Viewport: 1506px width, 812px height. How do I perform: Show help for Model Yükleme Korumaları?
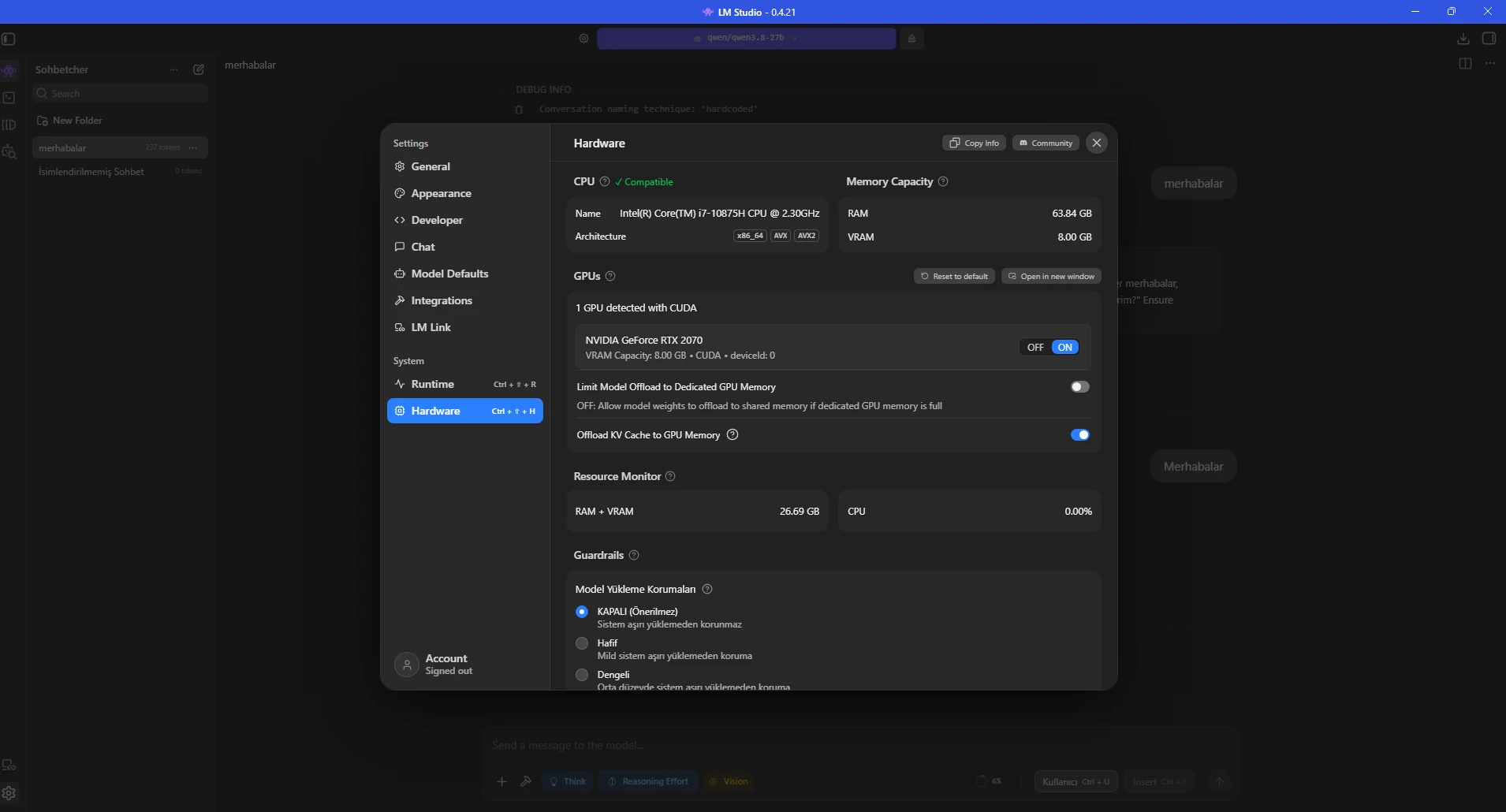tap(707, 589)
